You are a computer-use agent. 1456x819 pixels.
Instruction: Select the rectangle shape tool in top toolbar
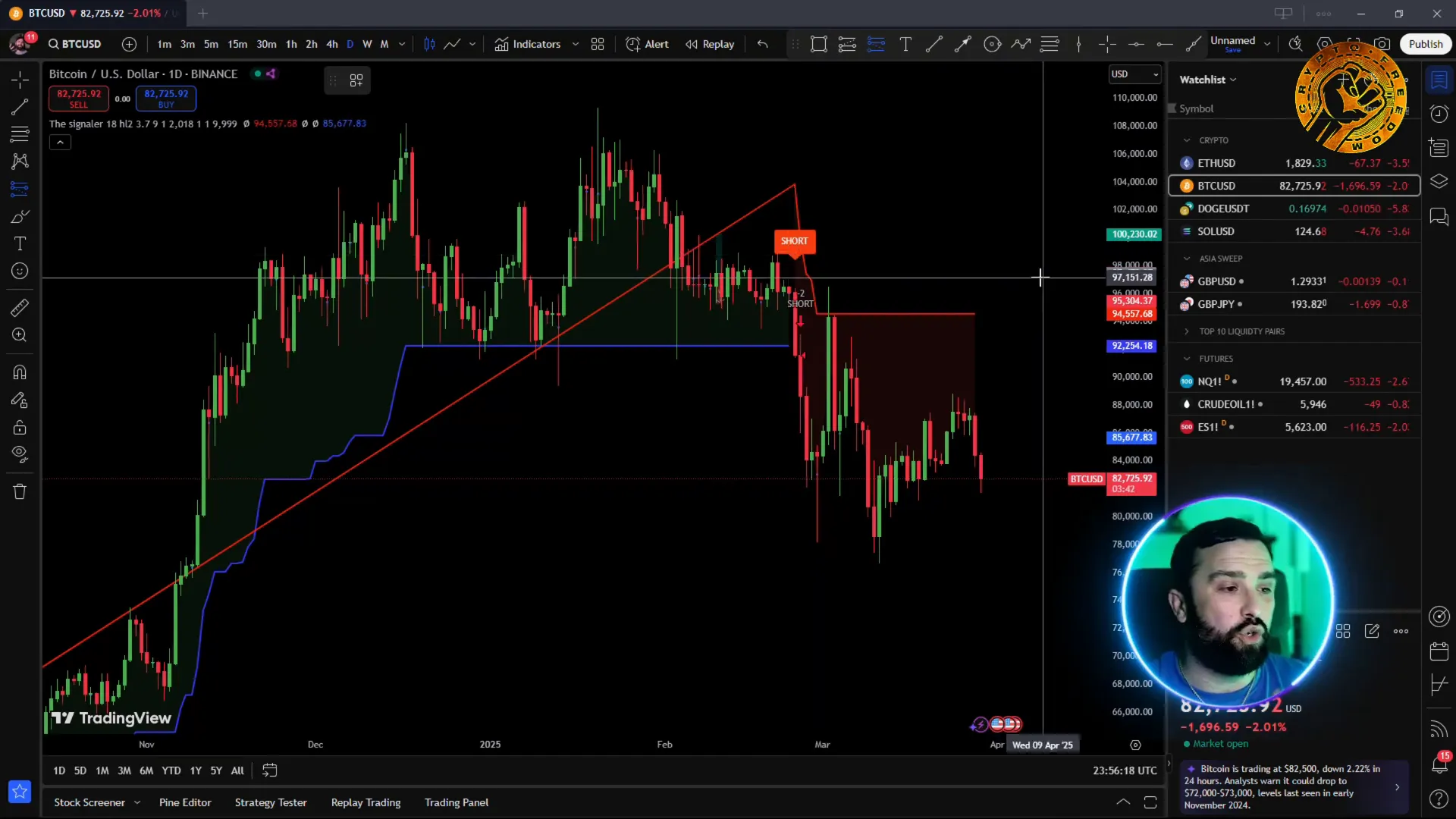[818, 44]
